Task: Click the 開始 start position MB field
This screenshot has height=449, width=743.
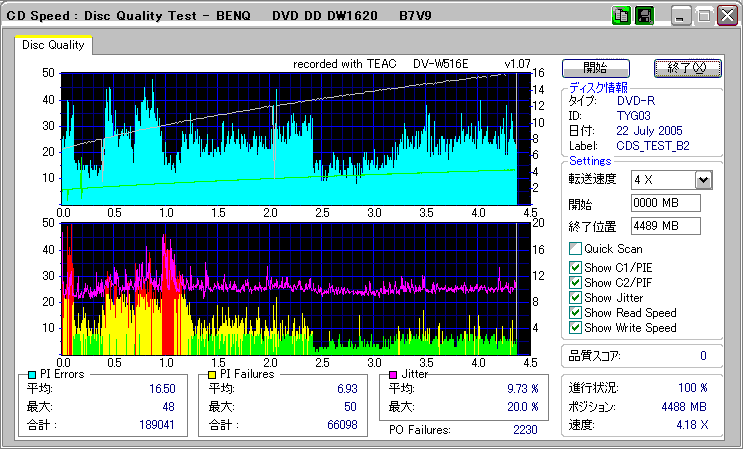Action: pos(665,203)
